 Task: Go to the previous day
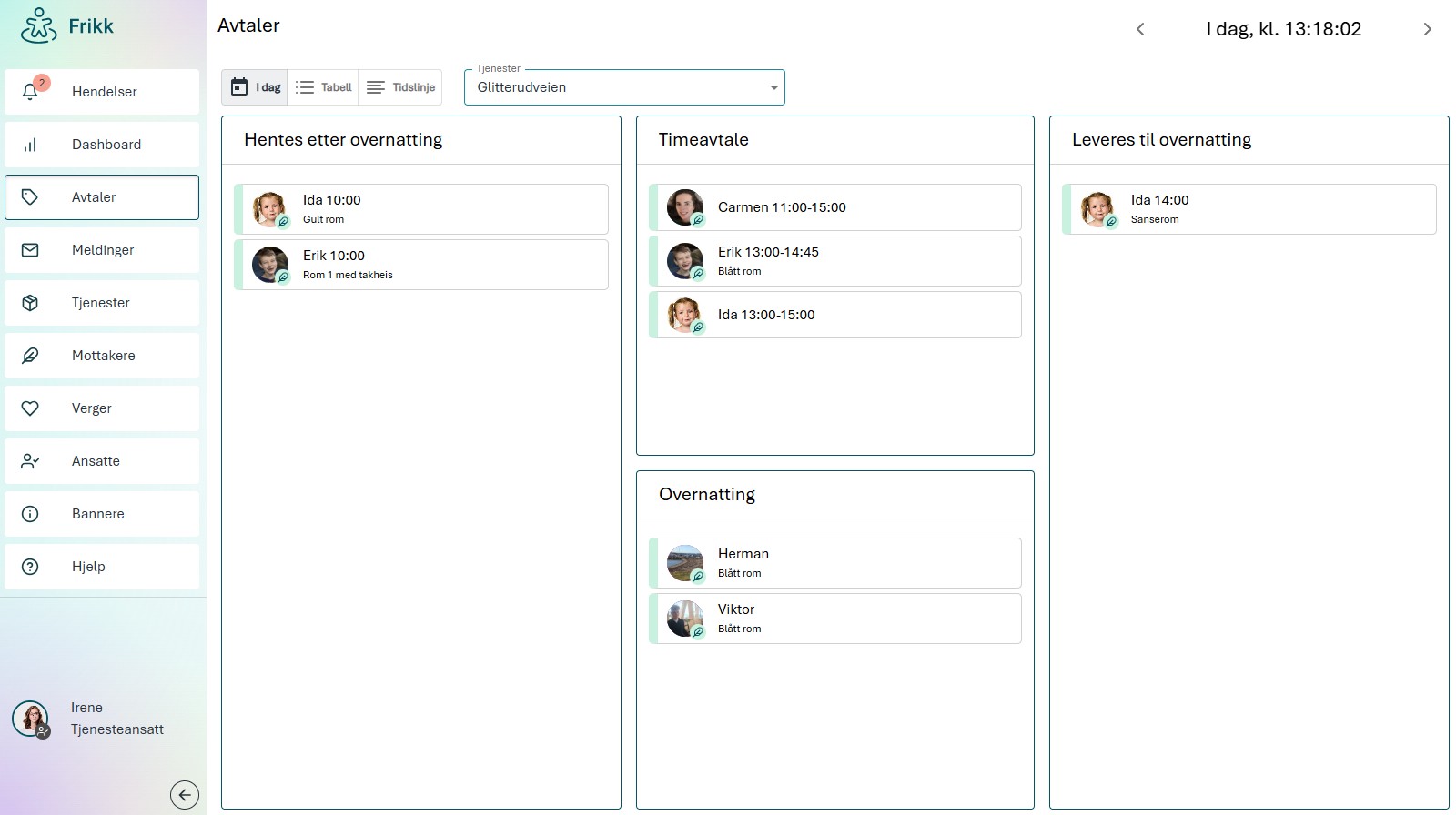[x=1140, y=29]
